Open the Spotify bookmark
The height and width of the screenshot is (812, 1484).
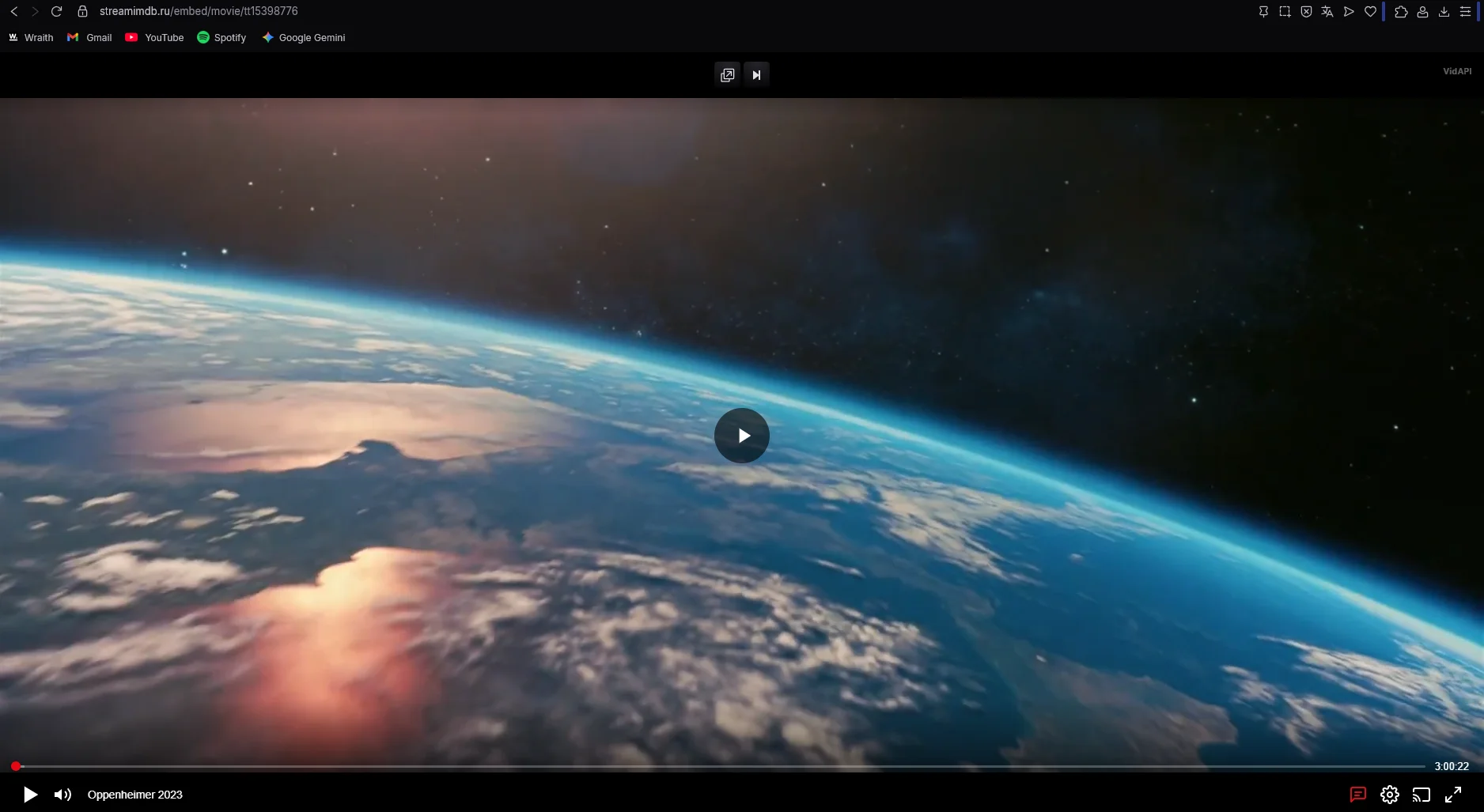point(221,38)
